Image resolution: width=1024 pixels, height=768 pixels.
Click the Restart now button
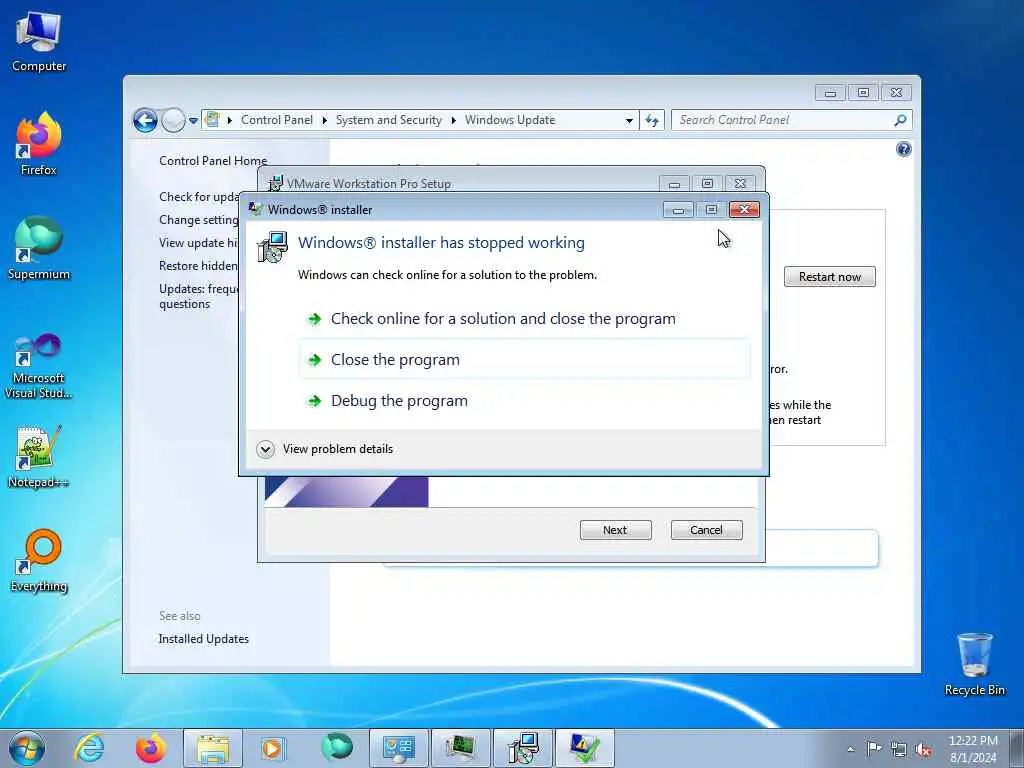pyautogui.click(x=829, y=277)
